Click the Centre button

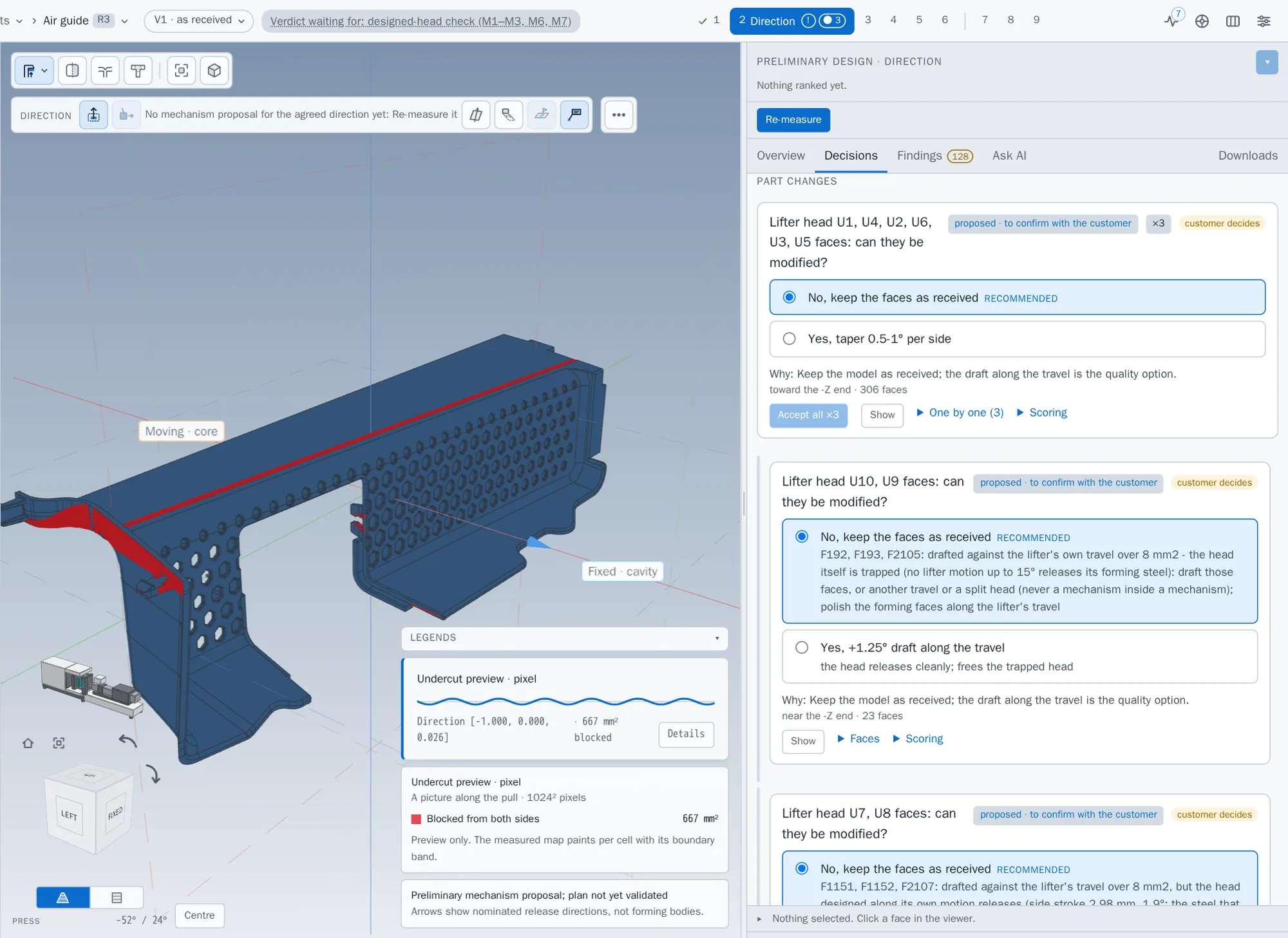click(x=200, y=915)
